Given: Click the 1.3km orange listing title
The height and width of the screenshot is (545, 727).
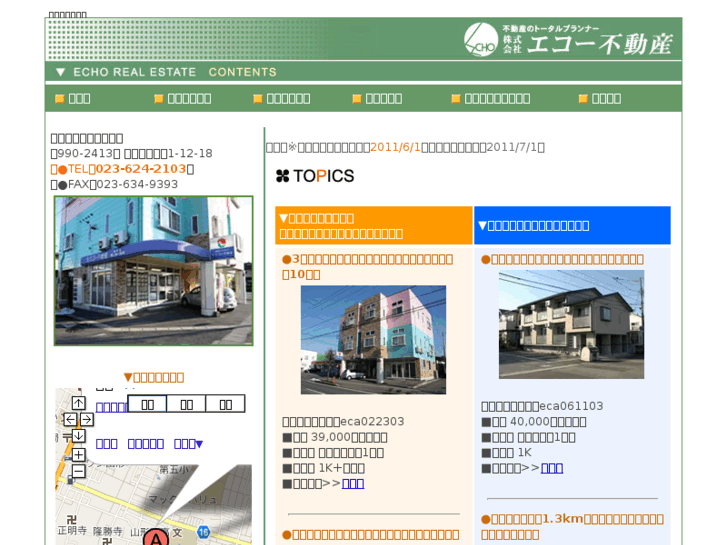Looking at the screenshot, I should point(572,526).
